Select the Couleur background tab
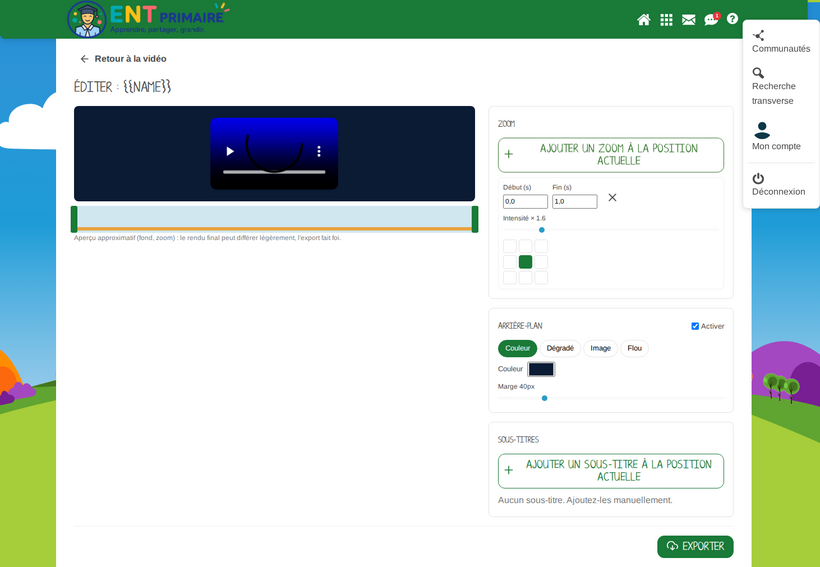 (518, 348)
